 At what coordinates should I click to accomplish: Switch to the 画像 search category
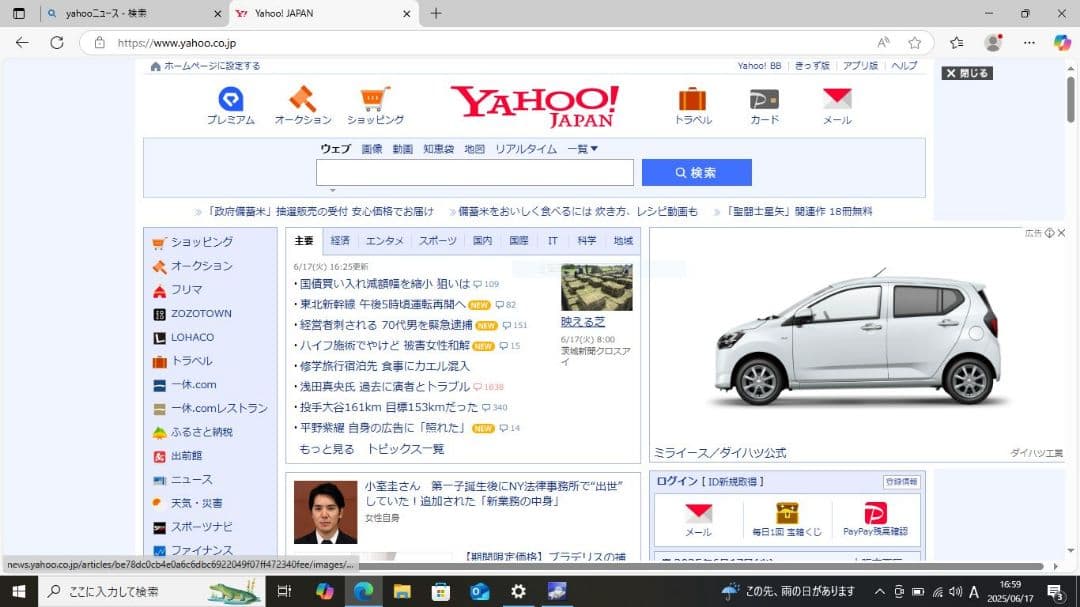(x=371, y=147)
